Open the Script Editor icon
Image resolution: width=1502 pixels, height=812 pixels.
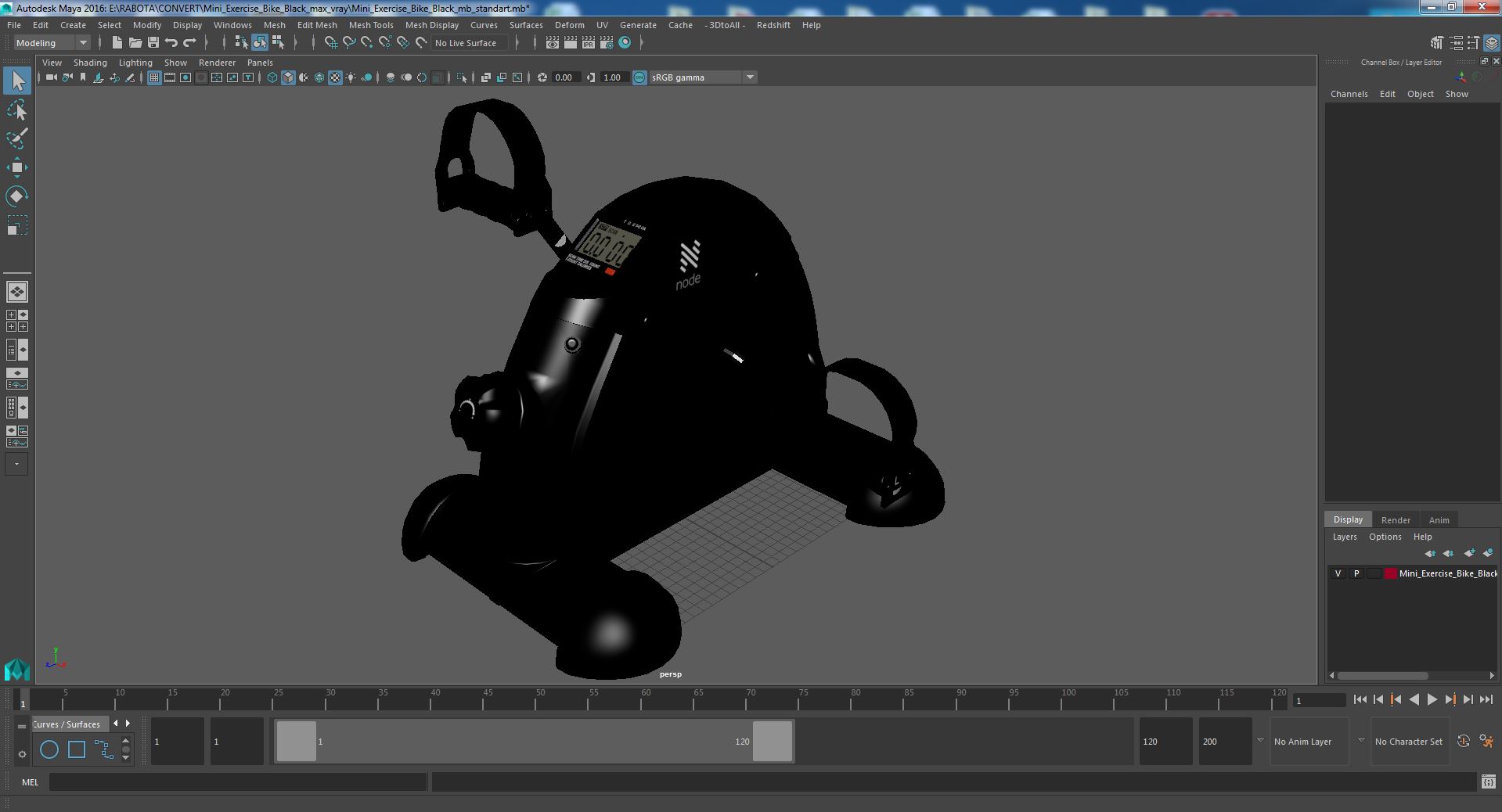coord(1489,781)
